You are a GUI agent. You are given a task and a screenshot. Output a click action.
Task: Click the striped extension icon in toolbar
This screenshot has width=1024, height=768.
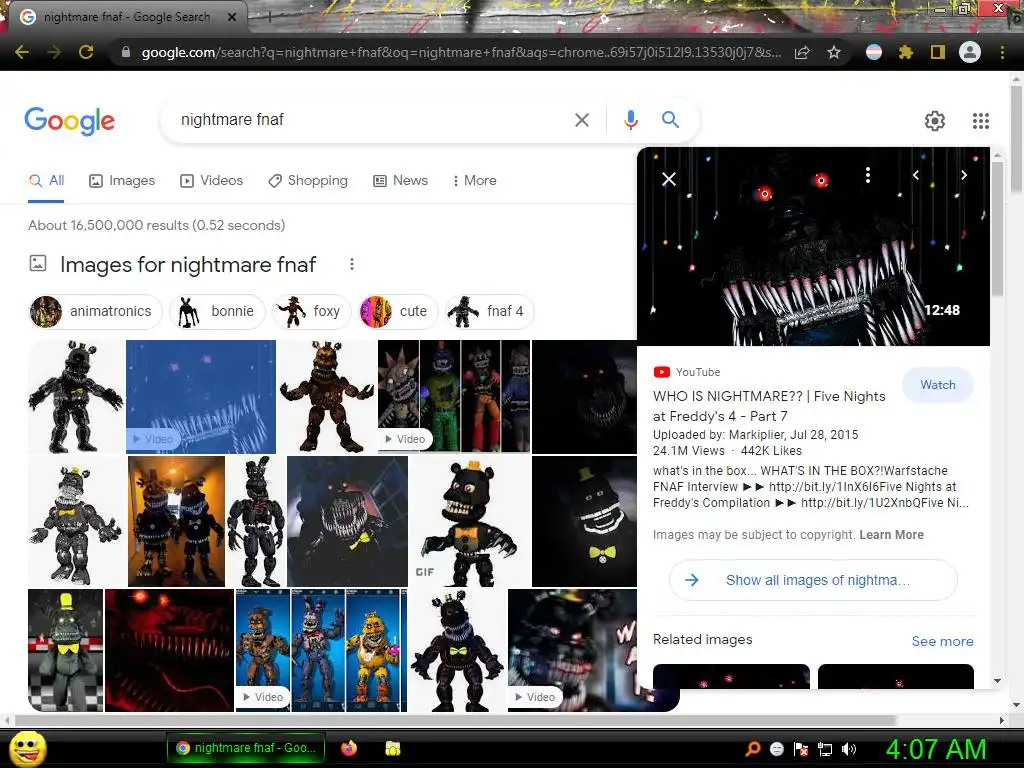coord(874,52)
